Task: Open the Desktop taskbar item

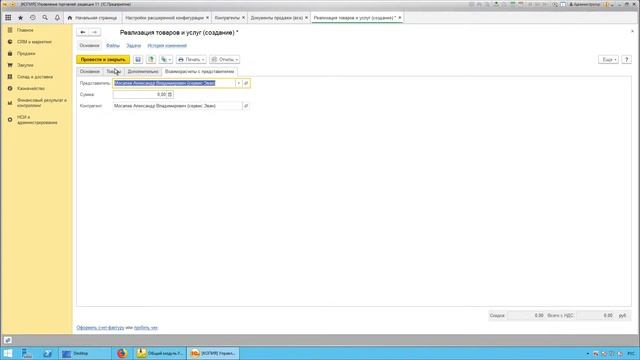Action: (84, 353)
